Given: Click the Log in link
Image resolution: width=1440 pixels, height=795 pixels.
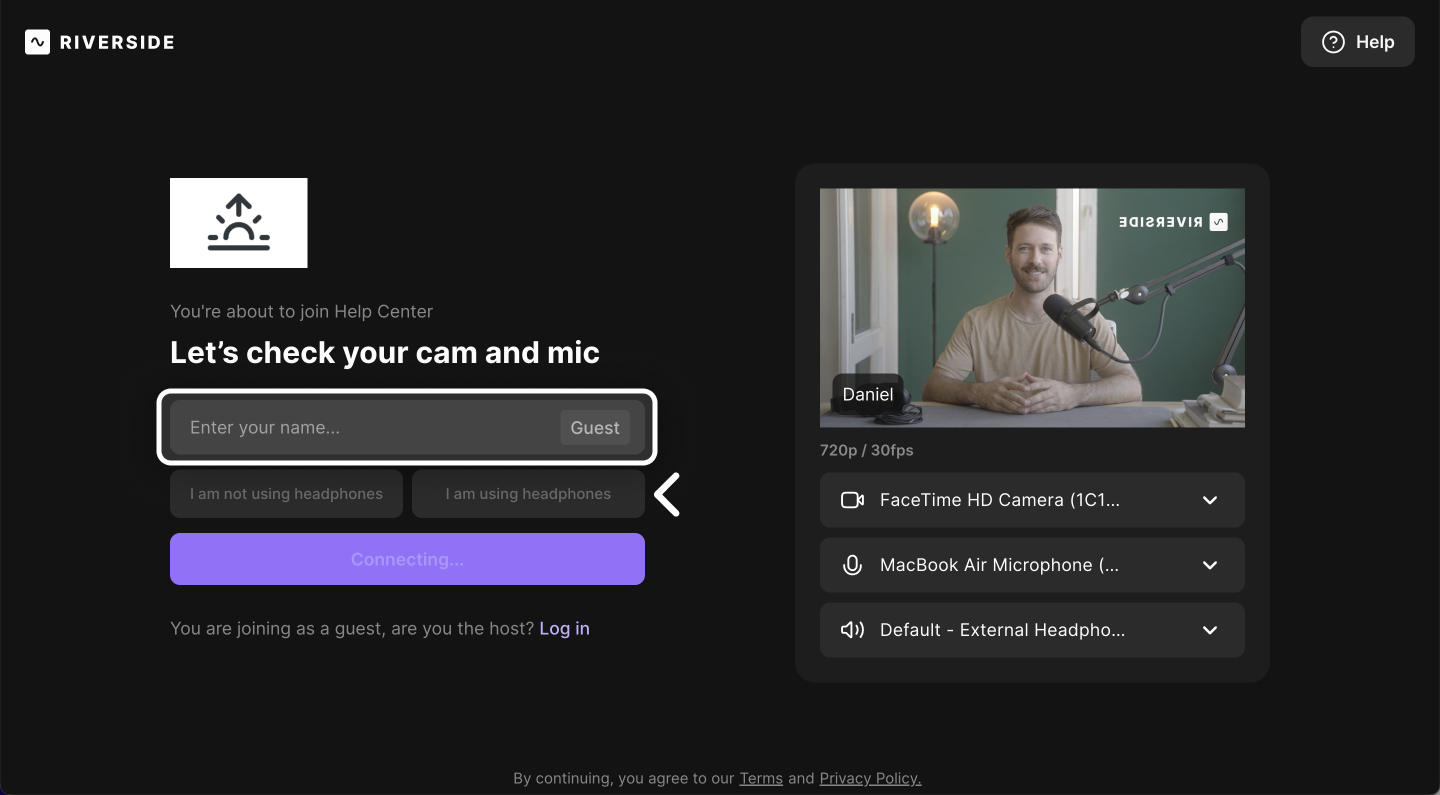Looking at the screenshot, I should [x=564, y=628].
